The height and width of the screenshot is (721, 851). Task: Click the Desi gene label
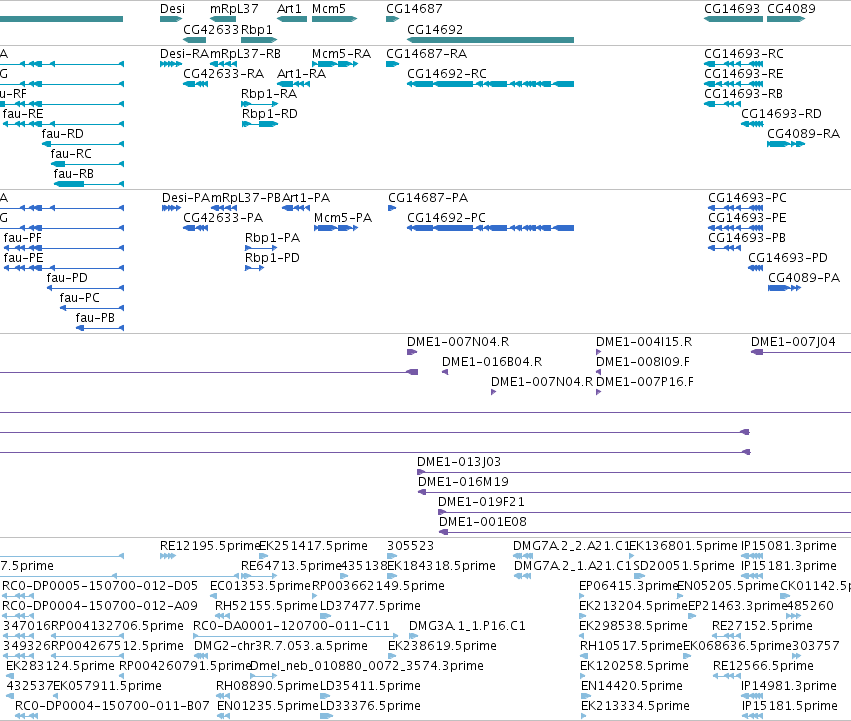click(x=172, y=9)
